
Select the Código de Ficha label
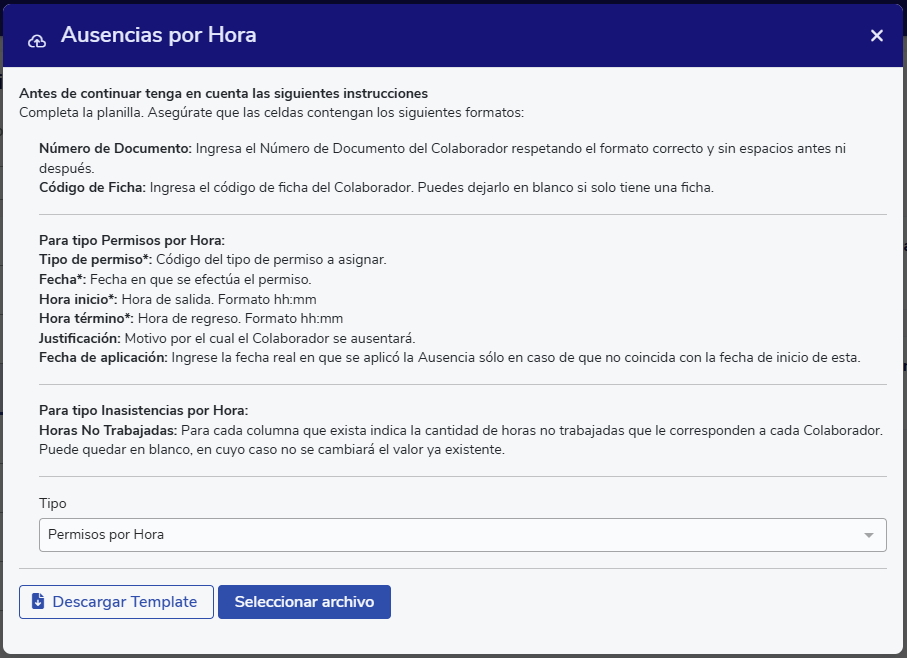92,188
